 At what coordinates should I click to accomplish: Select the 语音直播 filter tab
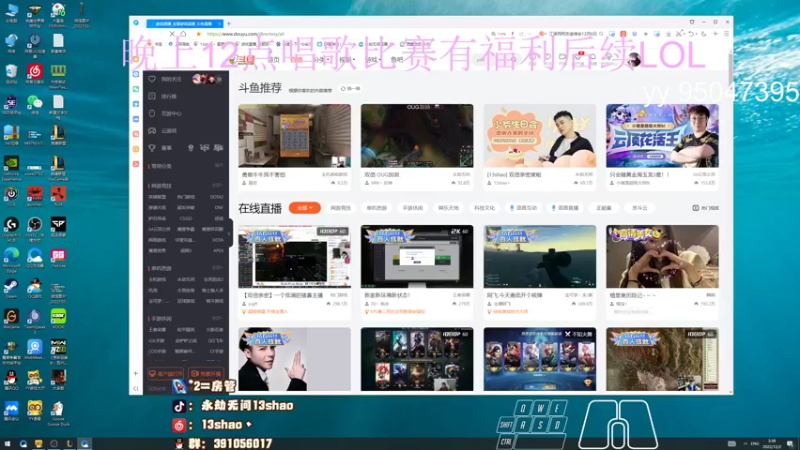(x=565, y=208)
